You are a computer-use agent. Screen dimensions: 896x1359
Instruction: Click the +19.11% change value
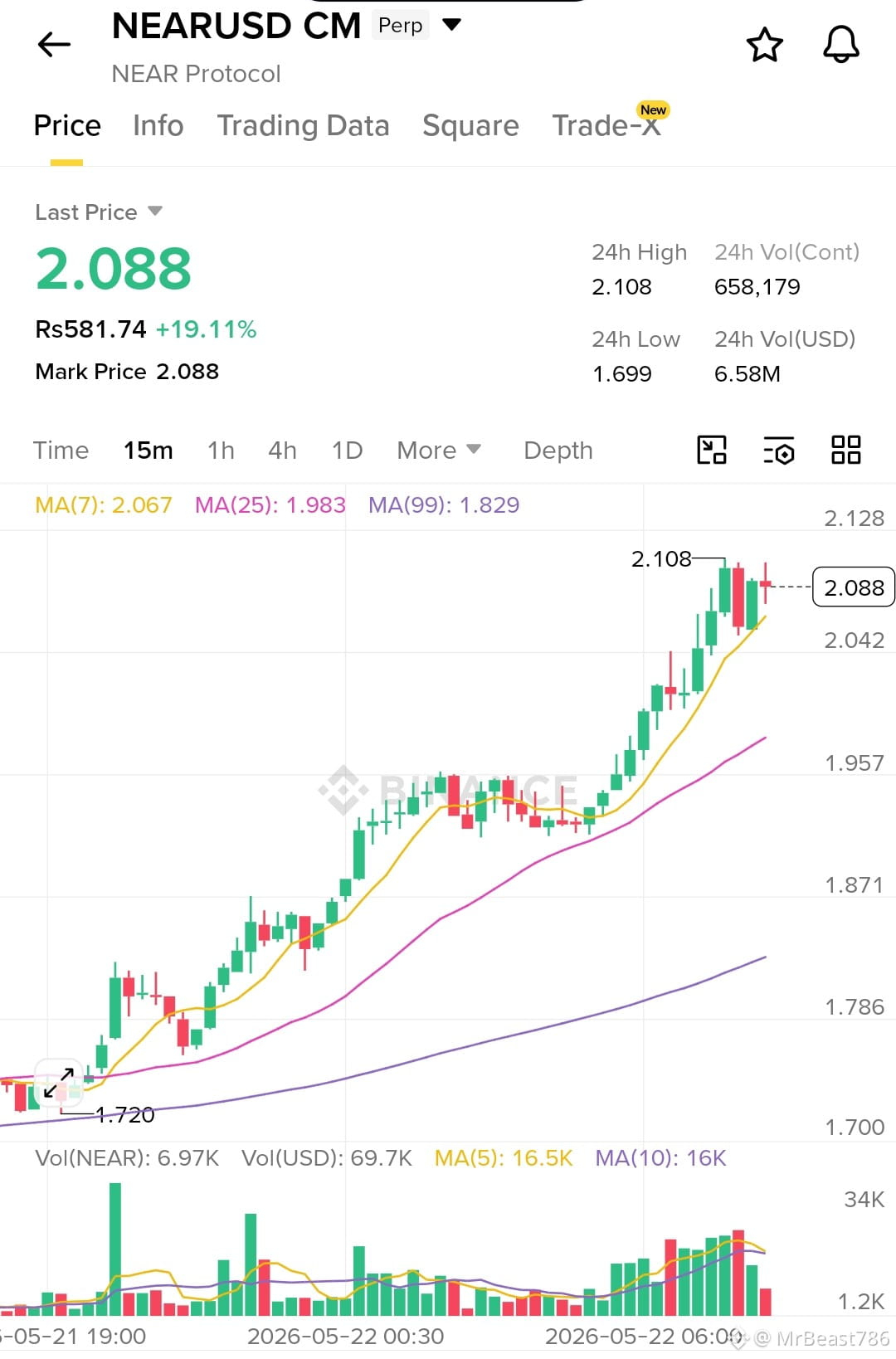206,329
